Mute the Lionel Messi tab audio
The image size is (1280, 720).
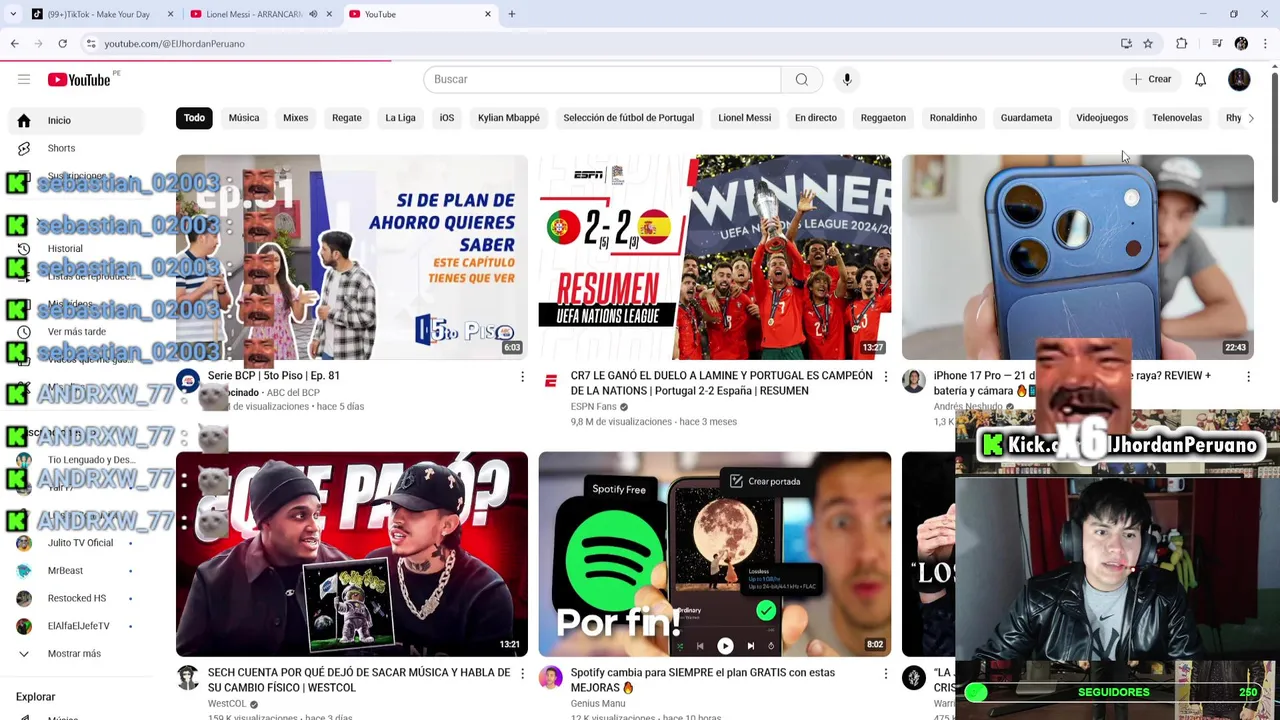313,14
